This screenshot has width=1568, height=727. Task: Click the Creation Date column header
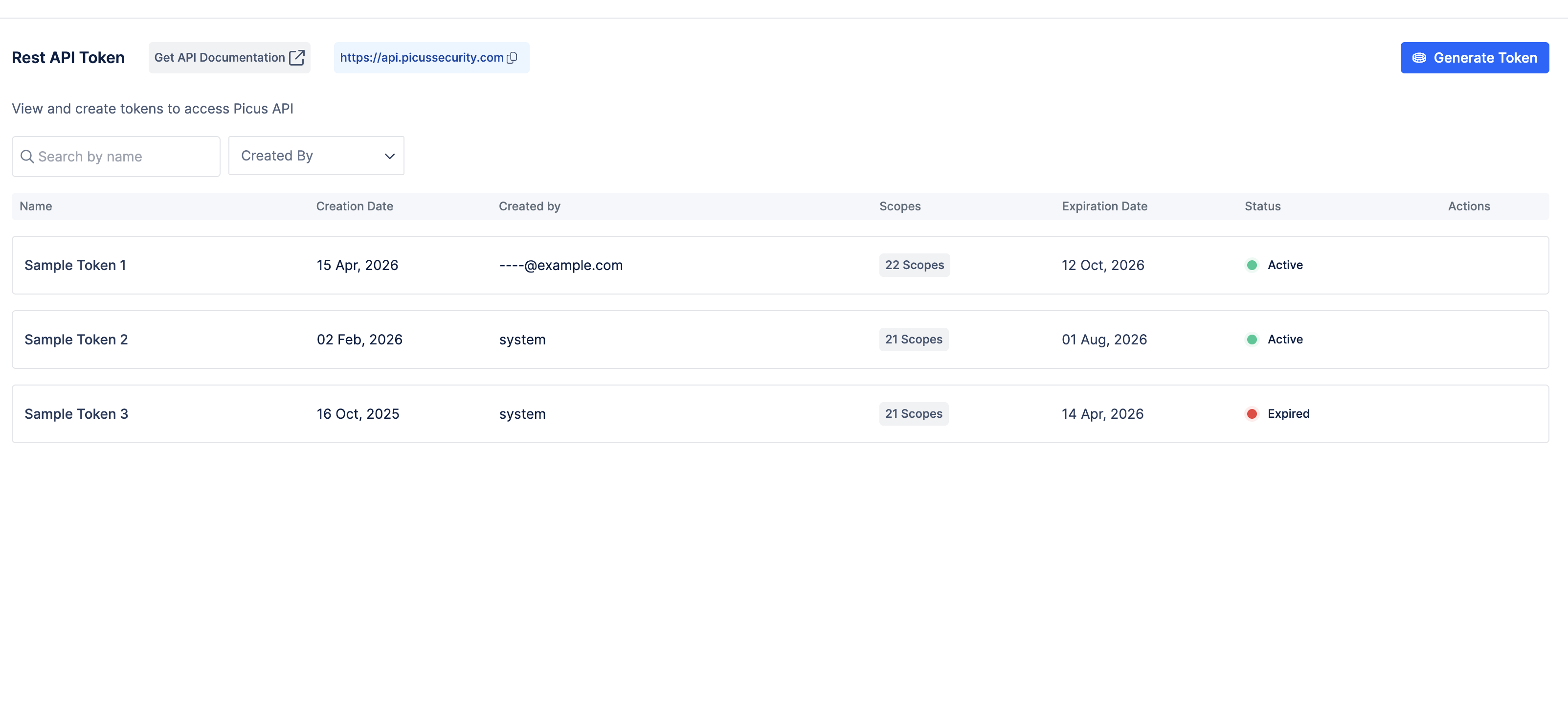(x=354, y=206)
